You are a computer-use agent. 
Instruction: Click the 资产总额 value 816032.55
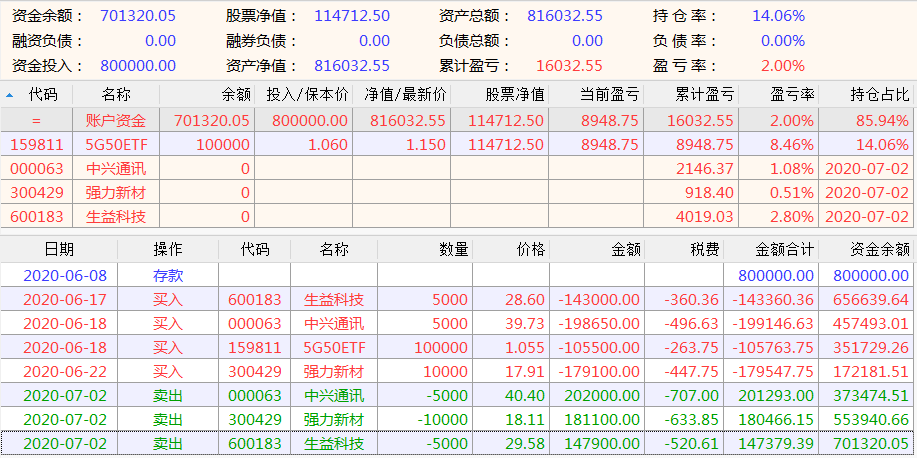pyautogui.click(x=565, y=16)
